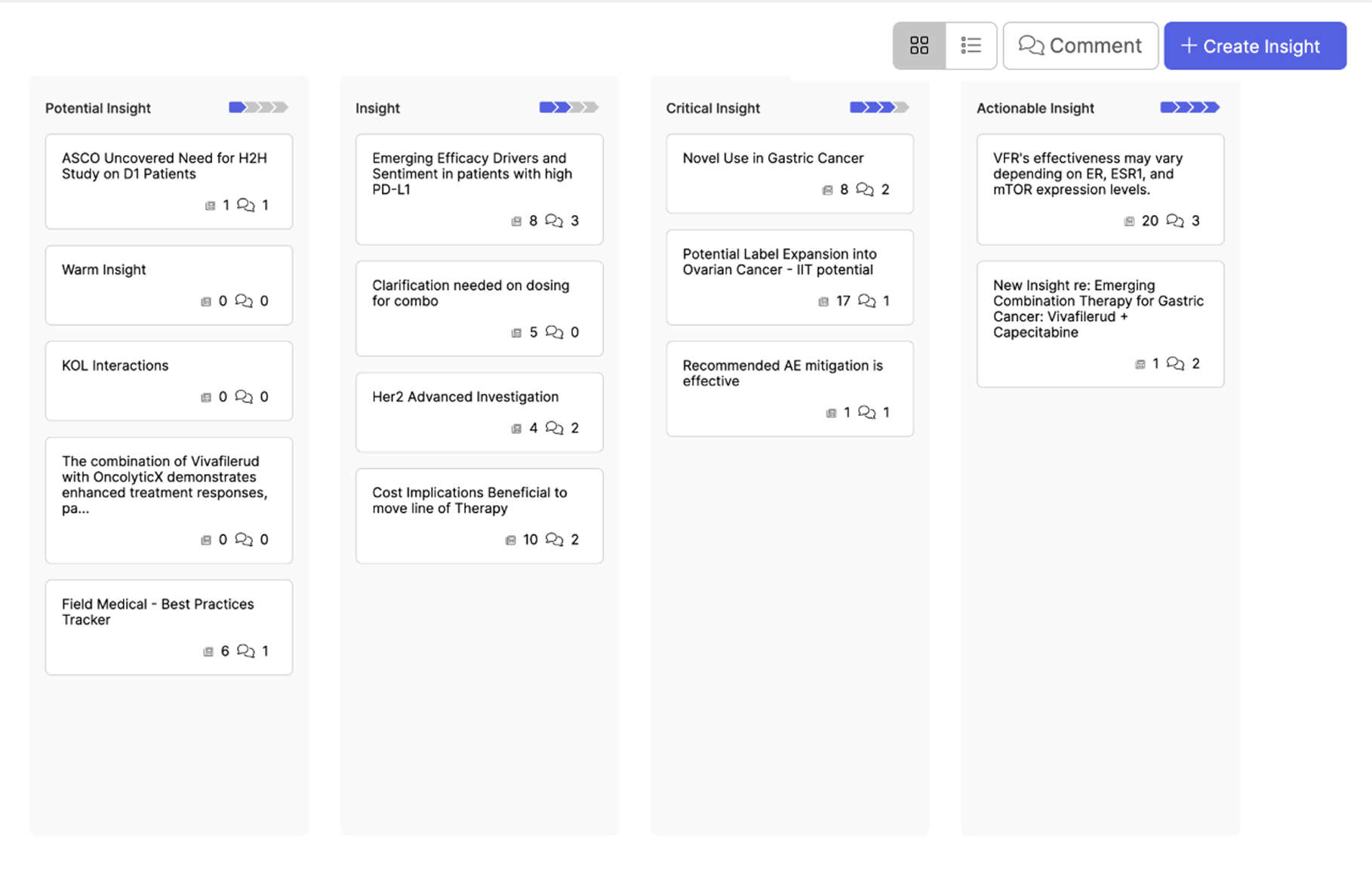The image size is (1372, 871).
Task: Select the Critical Insight column header
Action: 712,108
